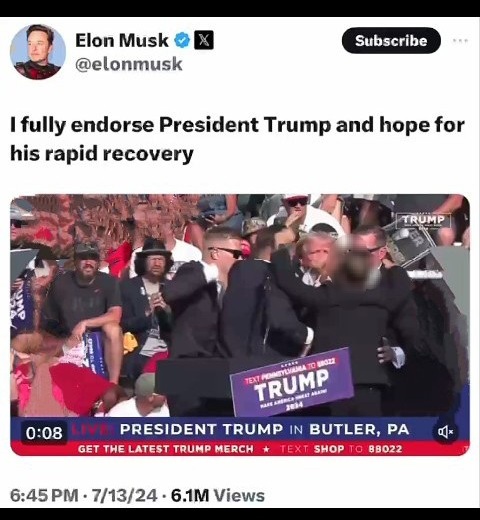This screenshot has height=520, width=480.
Task: Click the Elon Musk display name
Action: (x=122, y=40)
